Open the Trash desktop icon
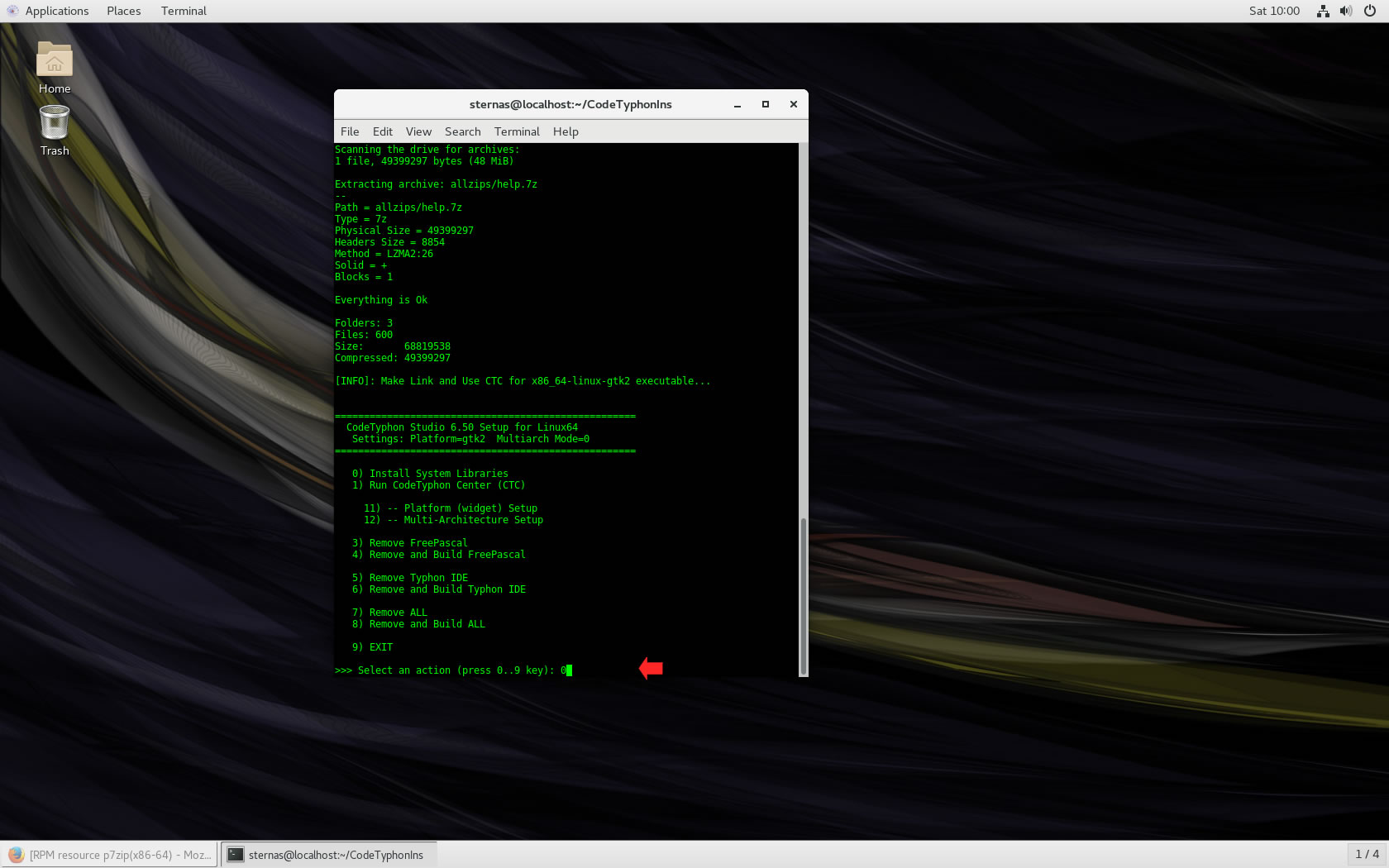The width and height of the screenshot is (1389, 868). point(55,131)
